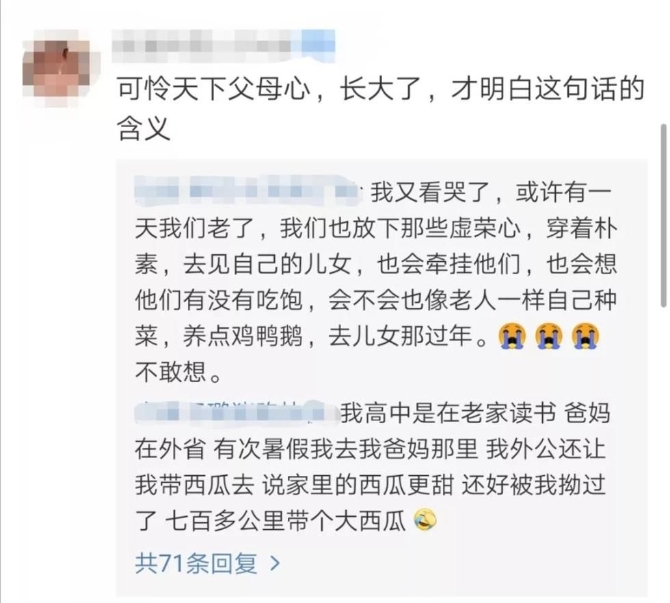Click the word 含义 ending the main comment
670x603 pixels.
pos(144,128)
